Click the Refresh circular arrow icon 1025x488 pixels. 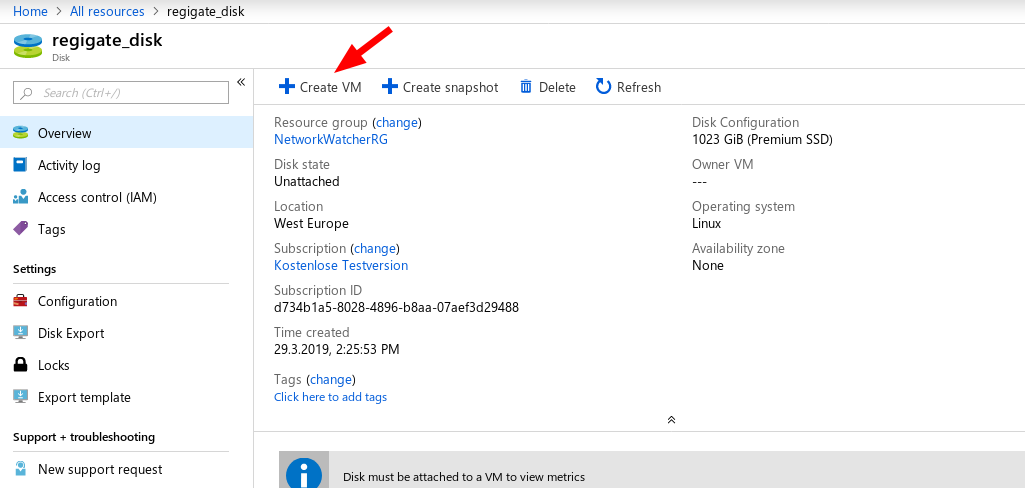click(603, 87)
